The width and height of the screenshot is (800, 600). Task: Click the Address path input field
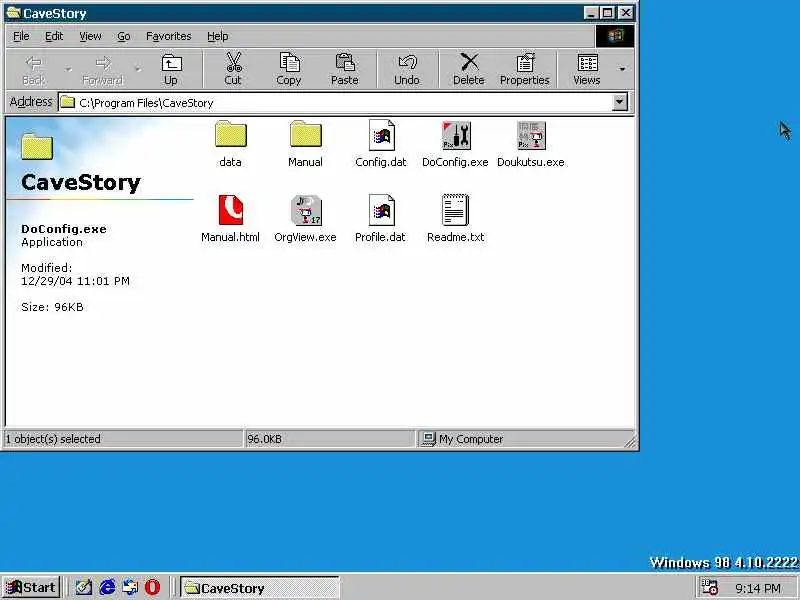[x=337, y=103]
